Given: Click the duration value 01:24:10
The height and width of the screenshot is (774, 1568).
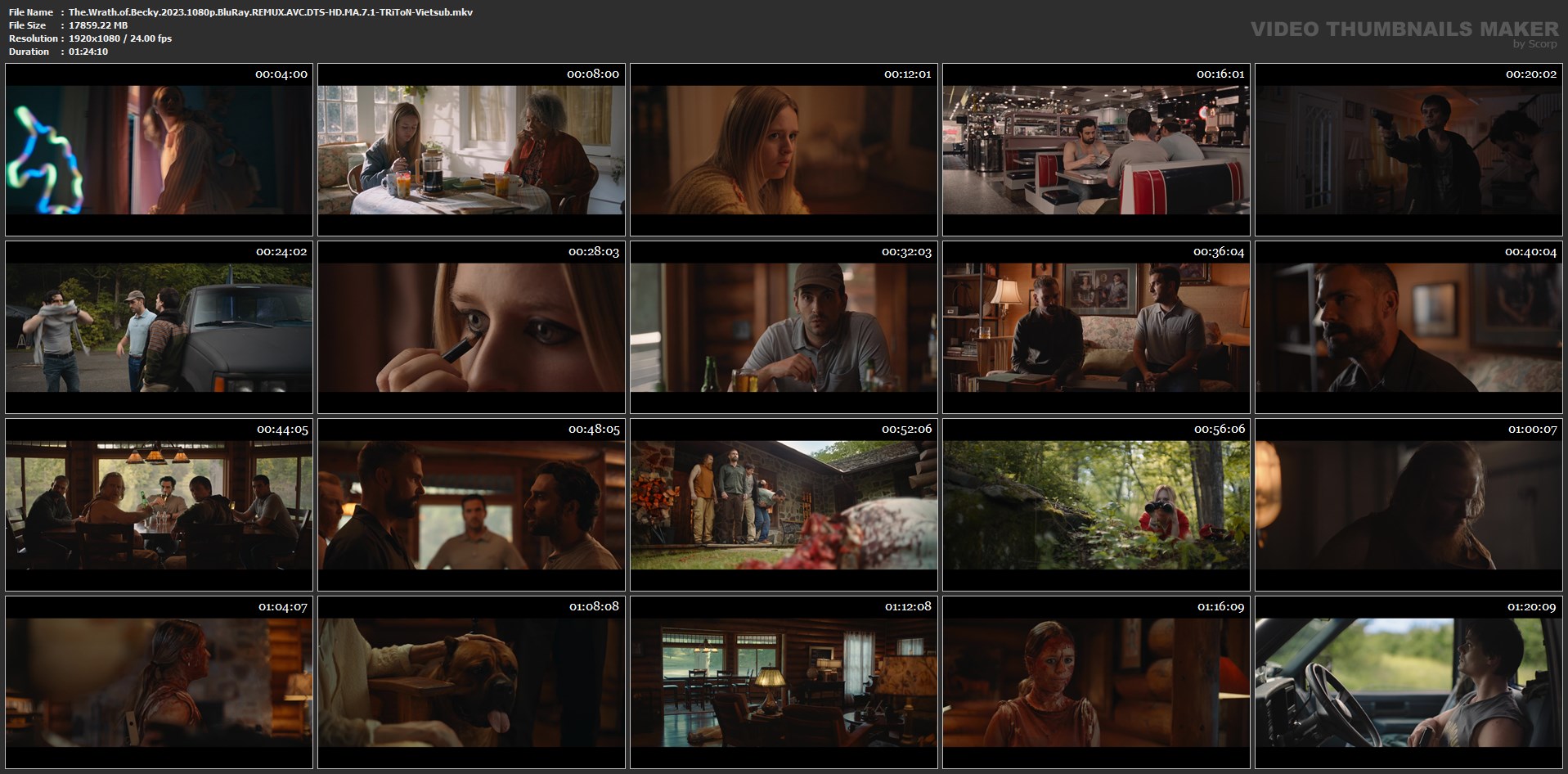Looking at the screenshot, I should 88,52.
